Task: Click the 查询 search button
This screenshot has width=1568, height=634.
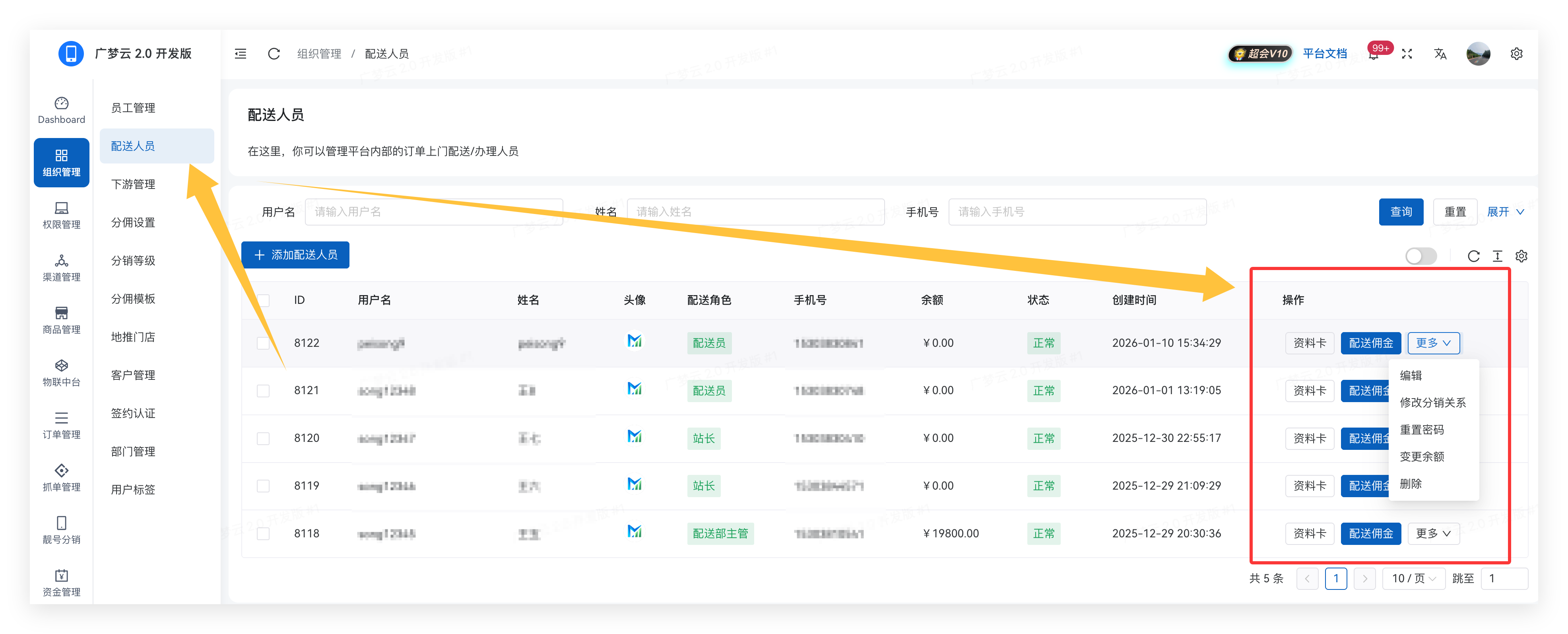Action: pos(1401,212)
